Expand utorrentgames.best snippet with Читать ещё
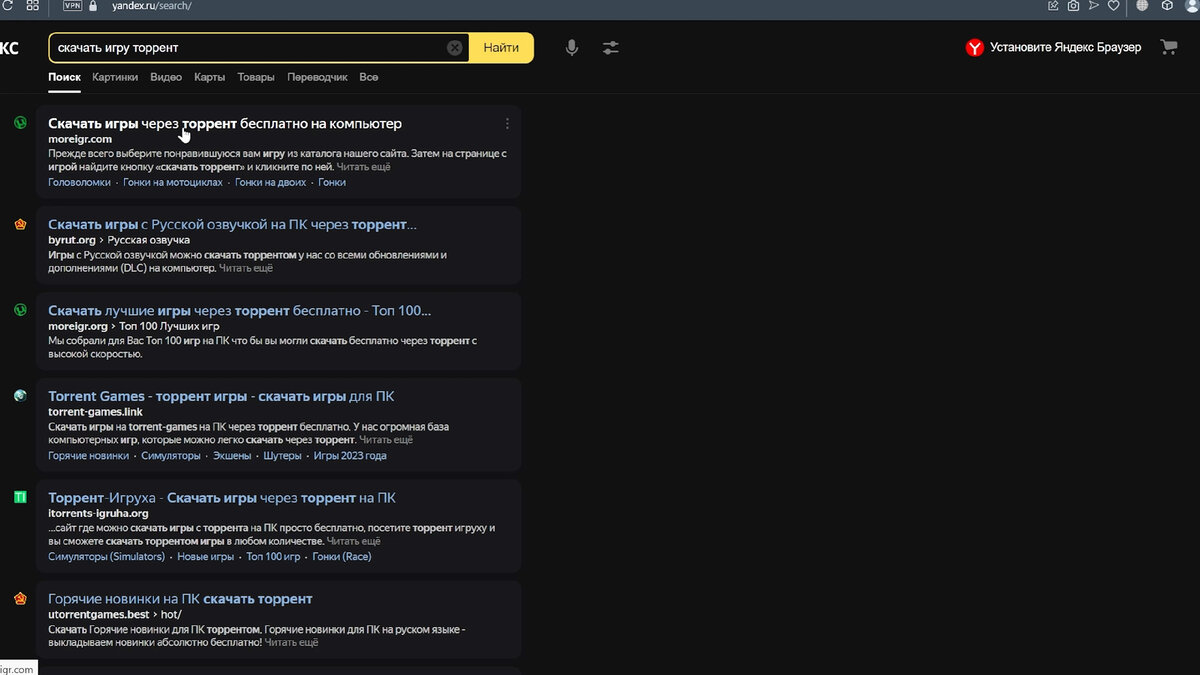This screenshot has width=1200, height=675. pyautogui.click(x=291, y=643)
